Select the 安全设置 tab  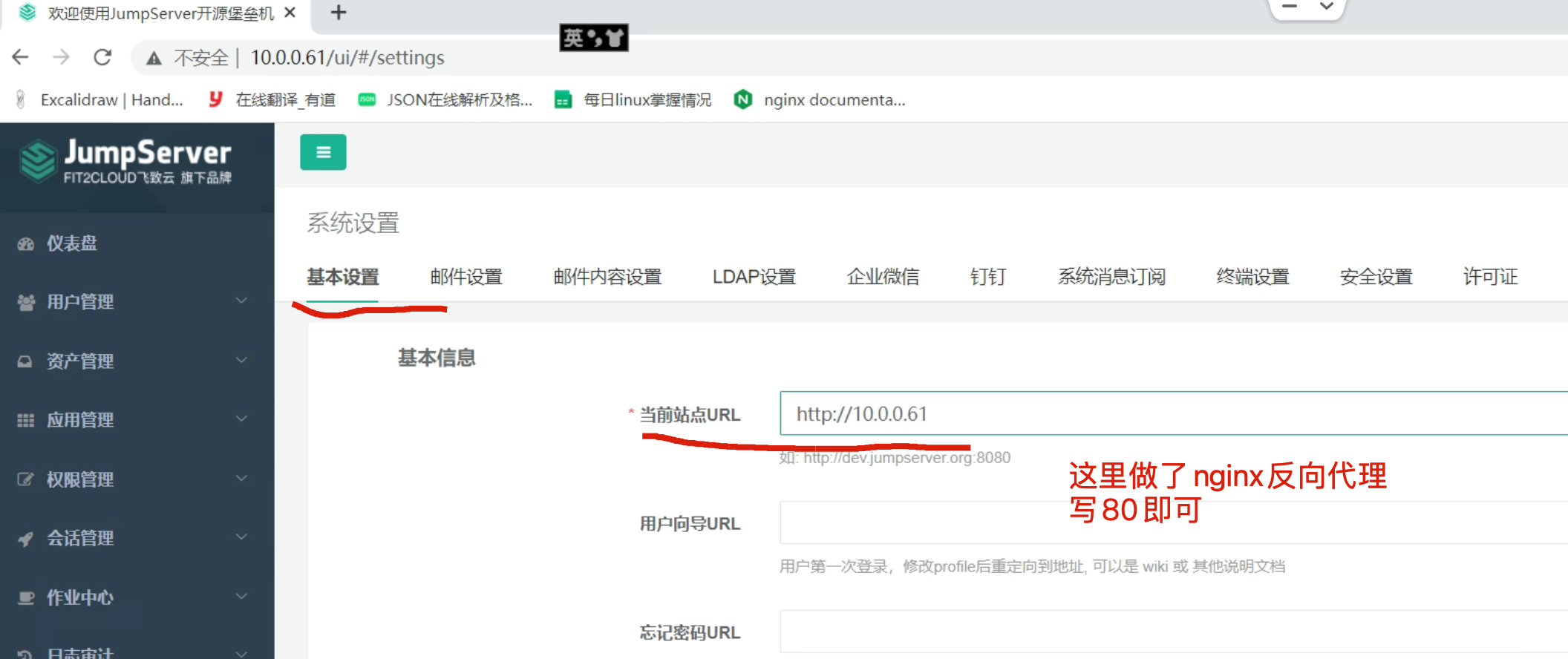(x=1376, y=277)
